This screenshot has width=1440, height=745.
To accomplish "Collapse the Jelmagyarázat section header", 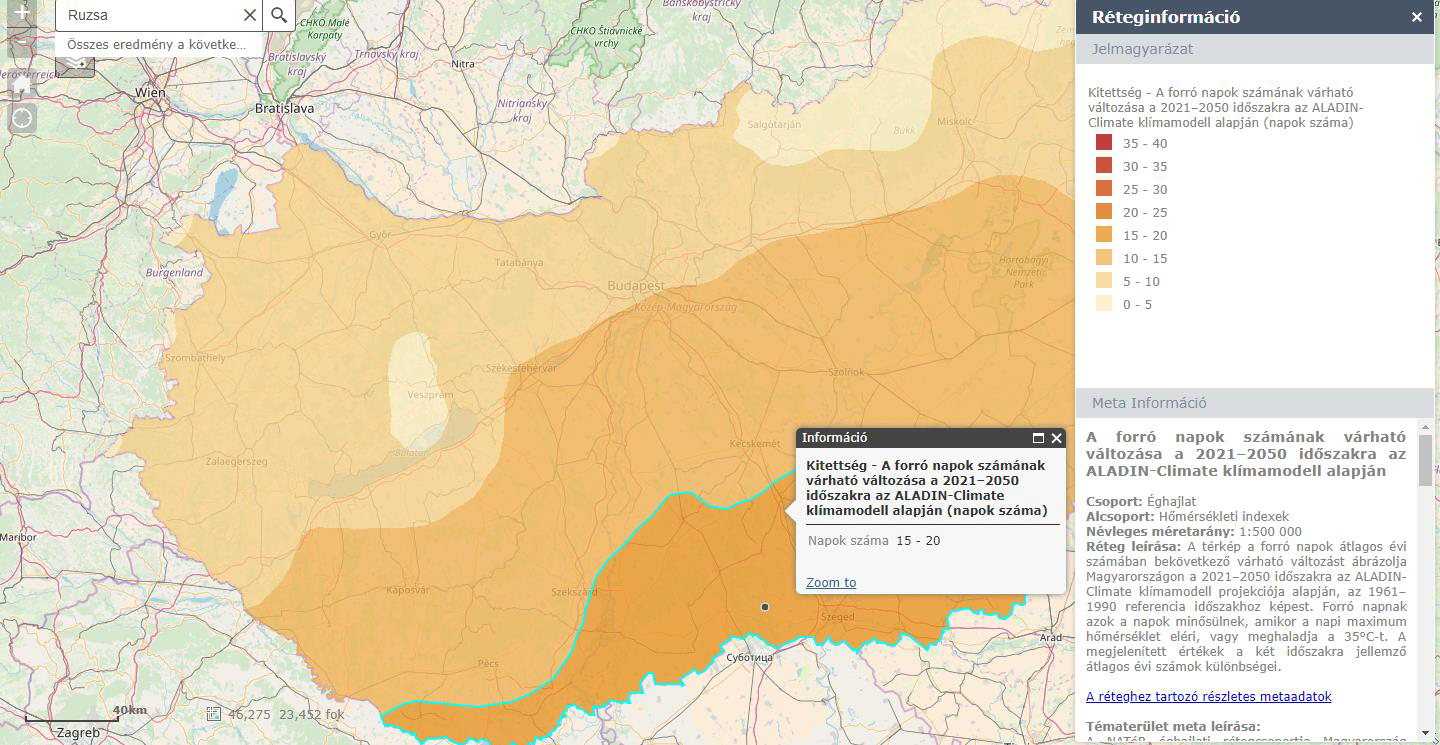I will 1255,49.
